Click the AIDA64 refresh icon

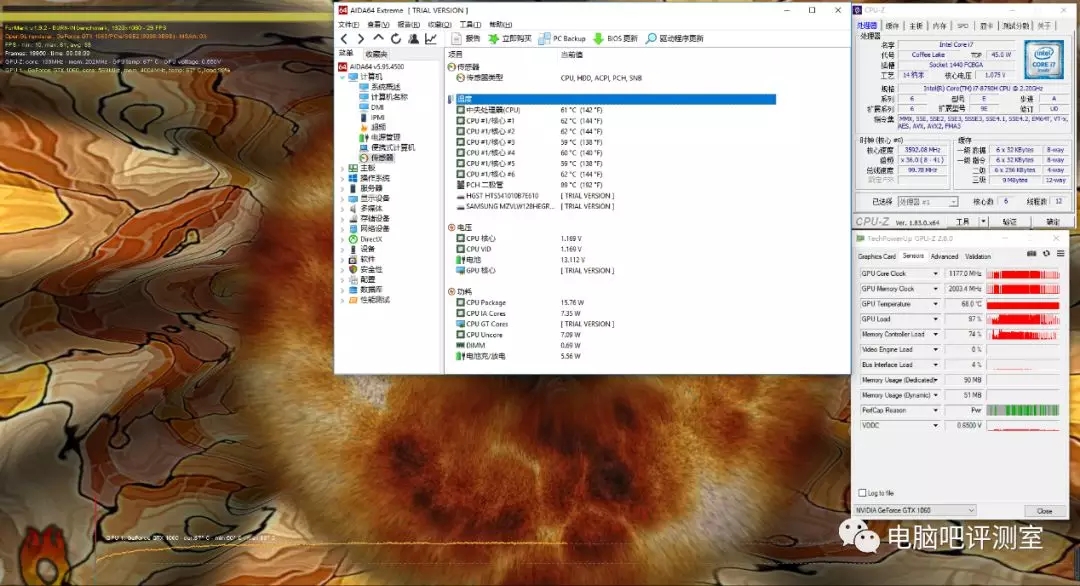[x=396, y=39]
